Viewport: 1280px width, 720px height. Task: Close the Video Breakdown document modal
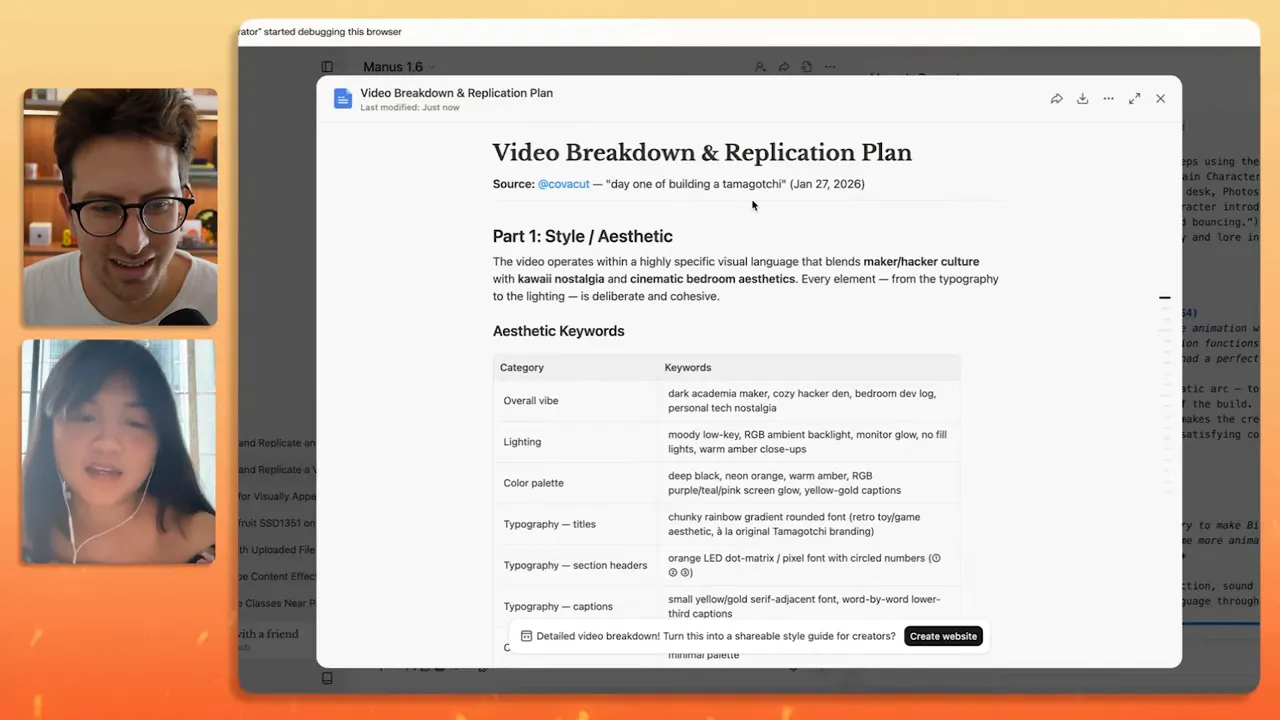(x=1160, y=99)
